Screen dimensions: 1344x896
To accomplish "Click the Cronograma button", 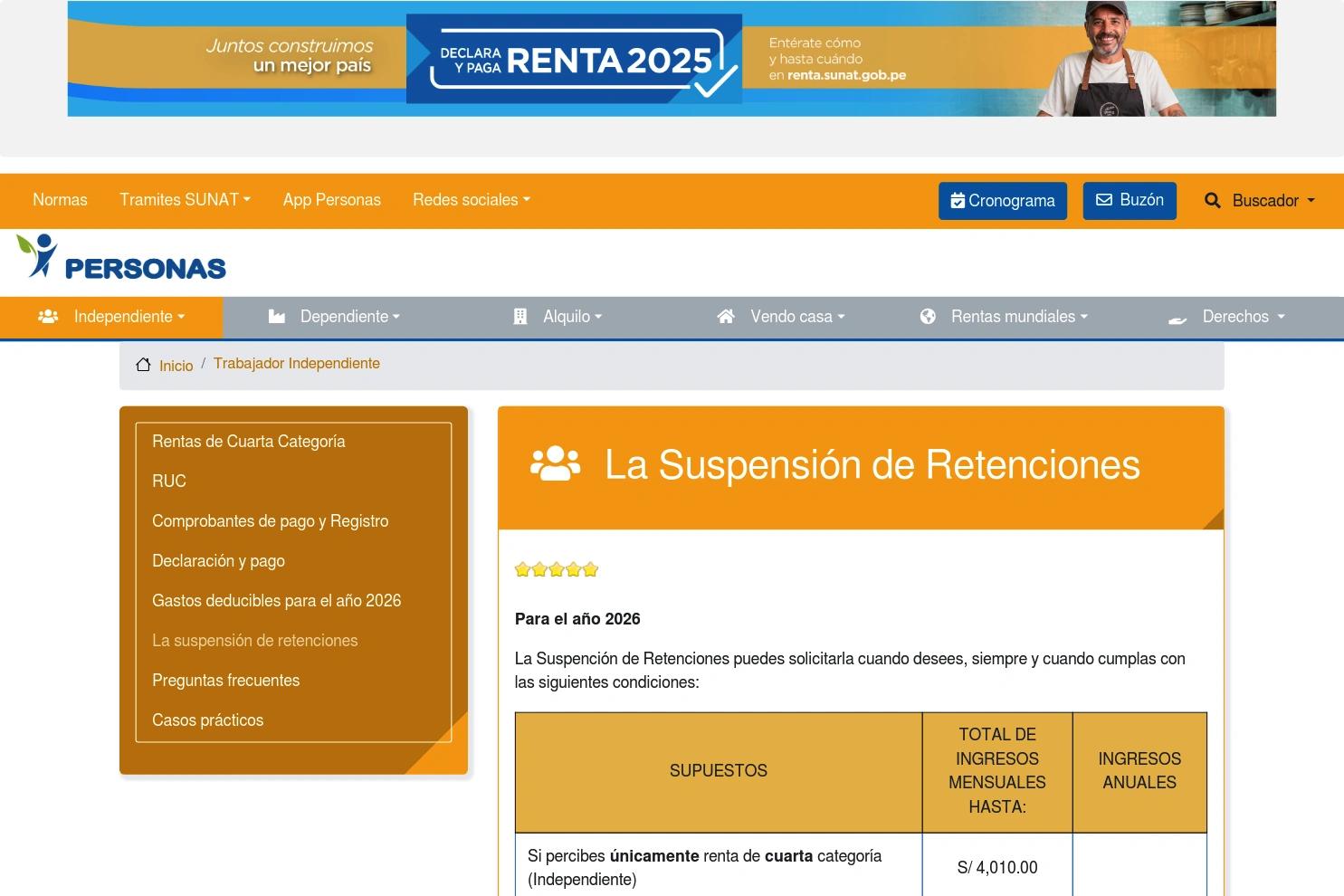I will pyautogui.click(x=1003, y=201).
